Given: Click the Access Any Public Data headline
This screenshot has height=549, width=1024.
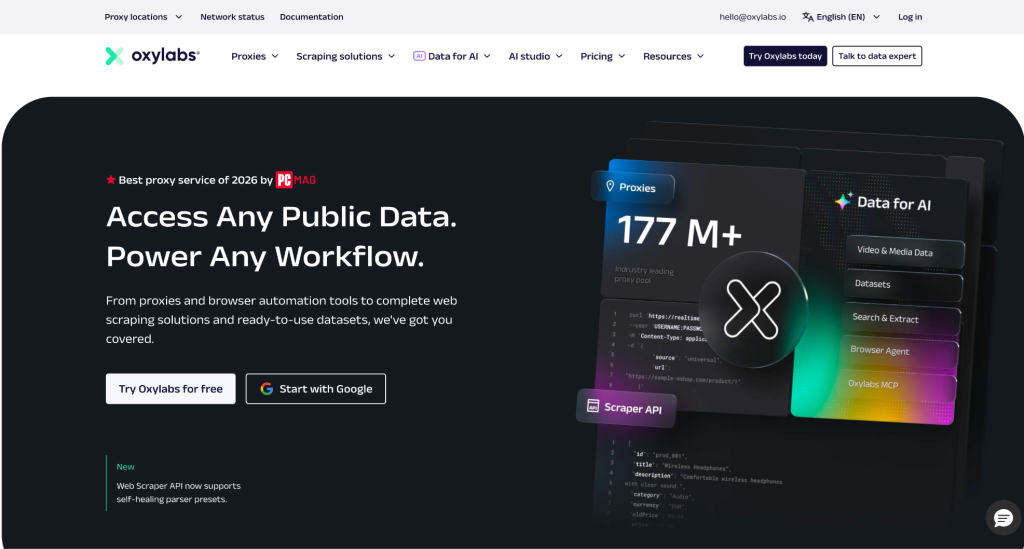Looking at the screenshot, I should click(281, 217).
